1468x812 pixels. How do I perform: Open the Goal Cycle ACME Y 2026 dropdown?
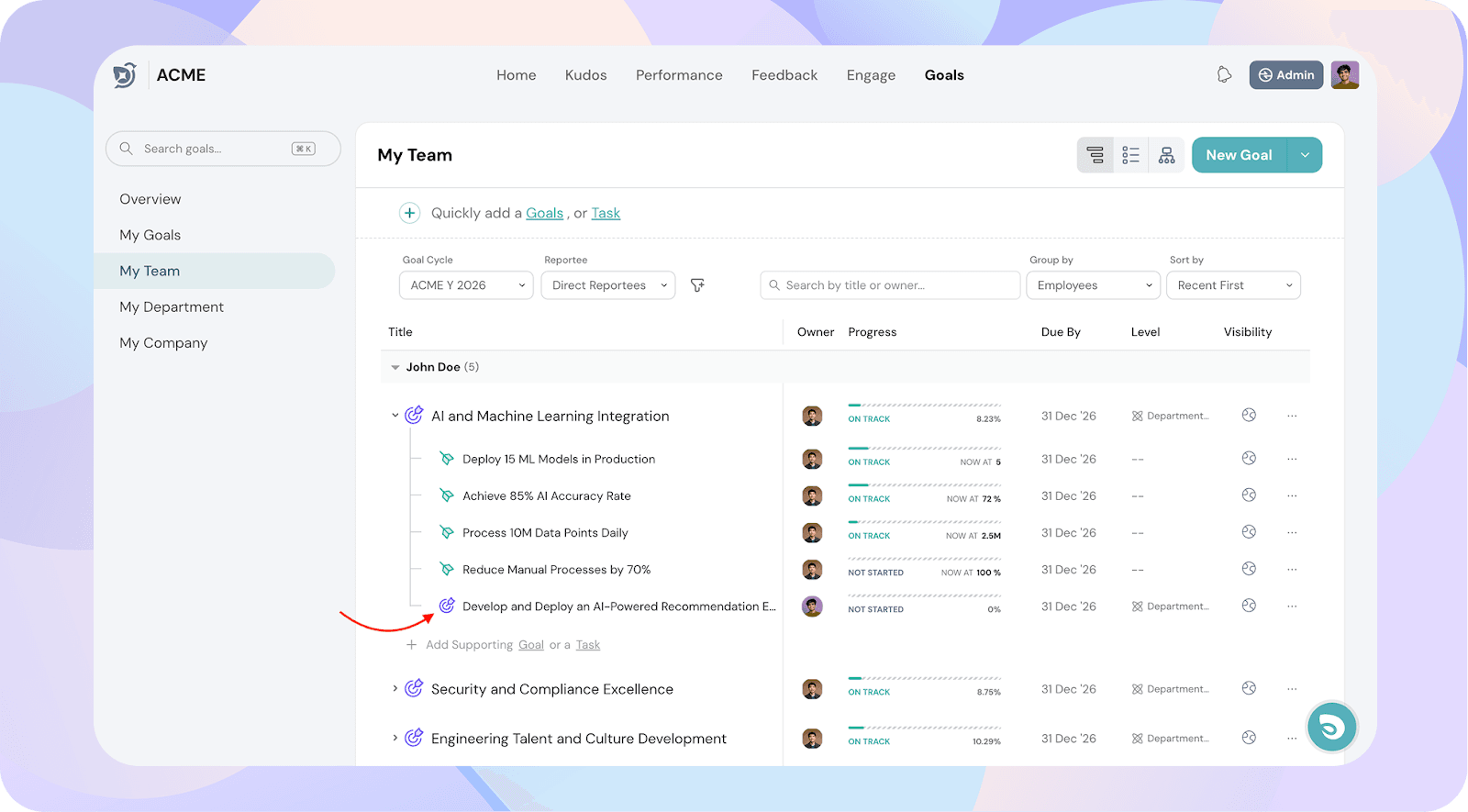click(466, 285)
